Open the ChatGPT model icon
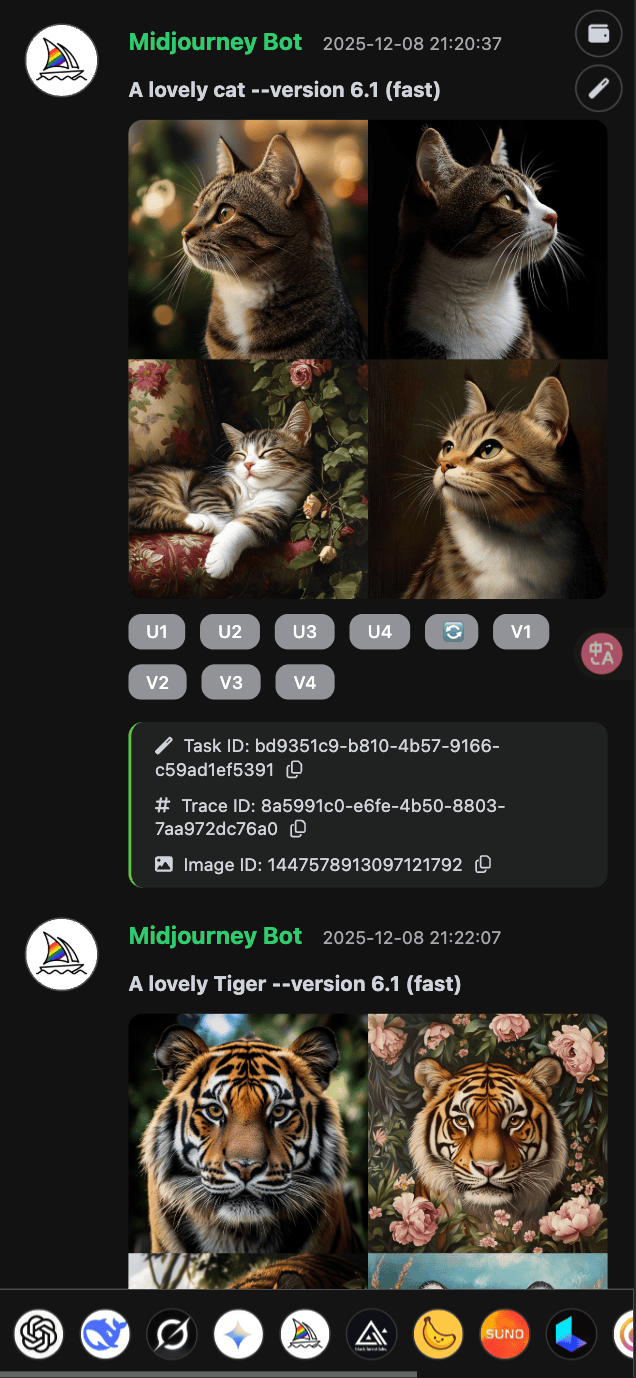The width and height of the screenshot is (636, 1378). [x=39, y=1334]
